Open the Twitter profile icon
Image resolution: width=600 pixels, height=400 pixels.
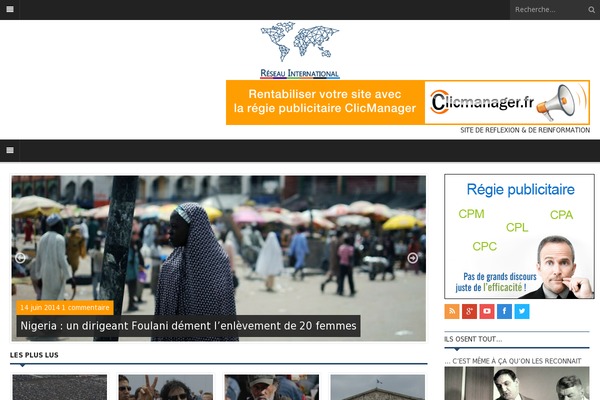[x=522, y=311]
